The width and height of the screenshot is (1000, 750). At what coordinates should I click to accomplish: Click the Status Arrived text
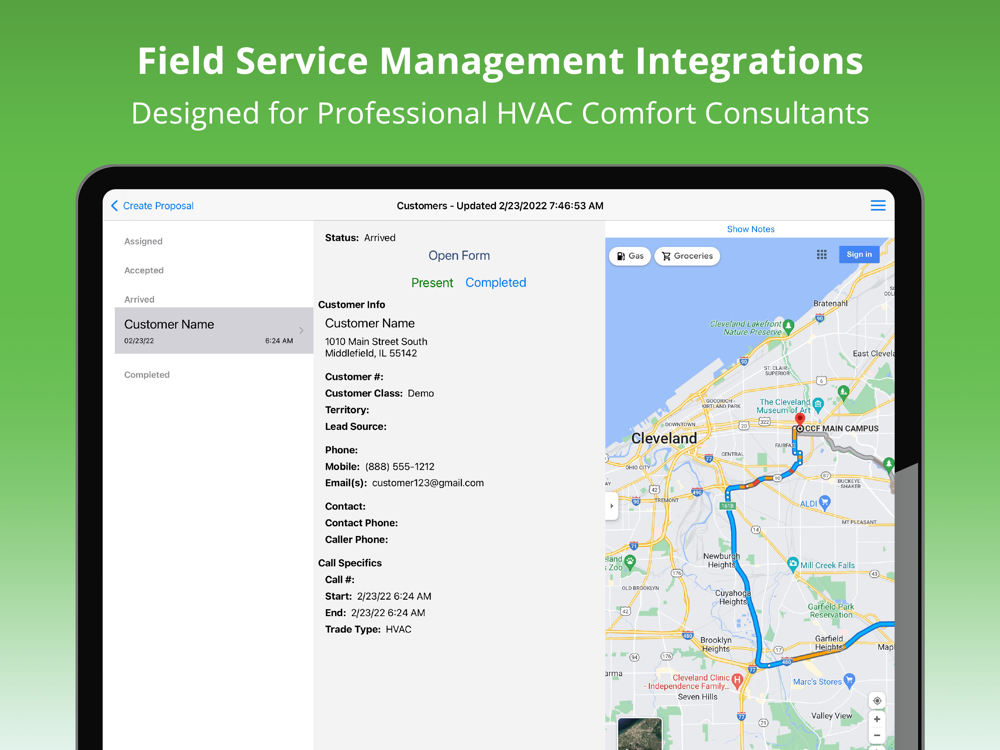360,237
